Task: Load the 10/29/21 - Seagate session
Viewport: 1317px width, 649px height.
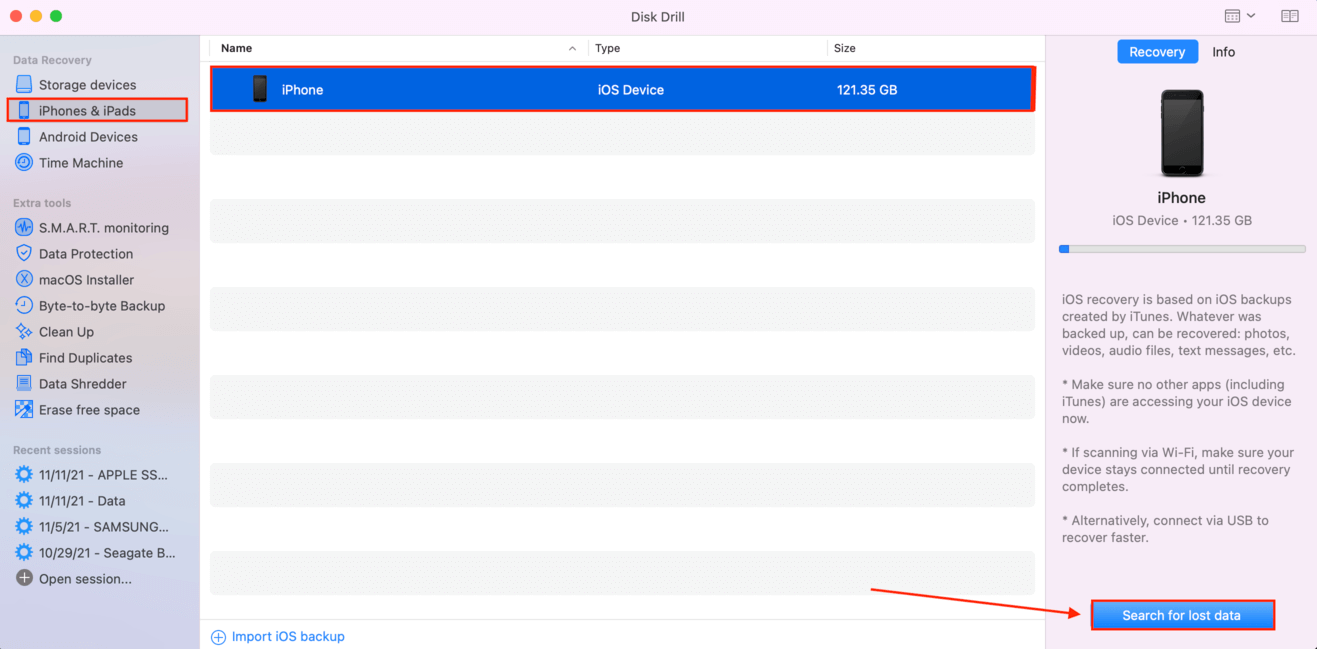Action: point(107,553)
